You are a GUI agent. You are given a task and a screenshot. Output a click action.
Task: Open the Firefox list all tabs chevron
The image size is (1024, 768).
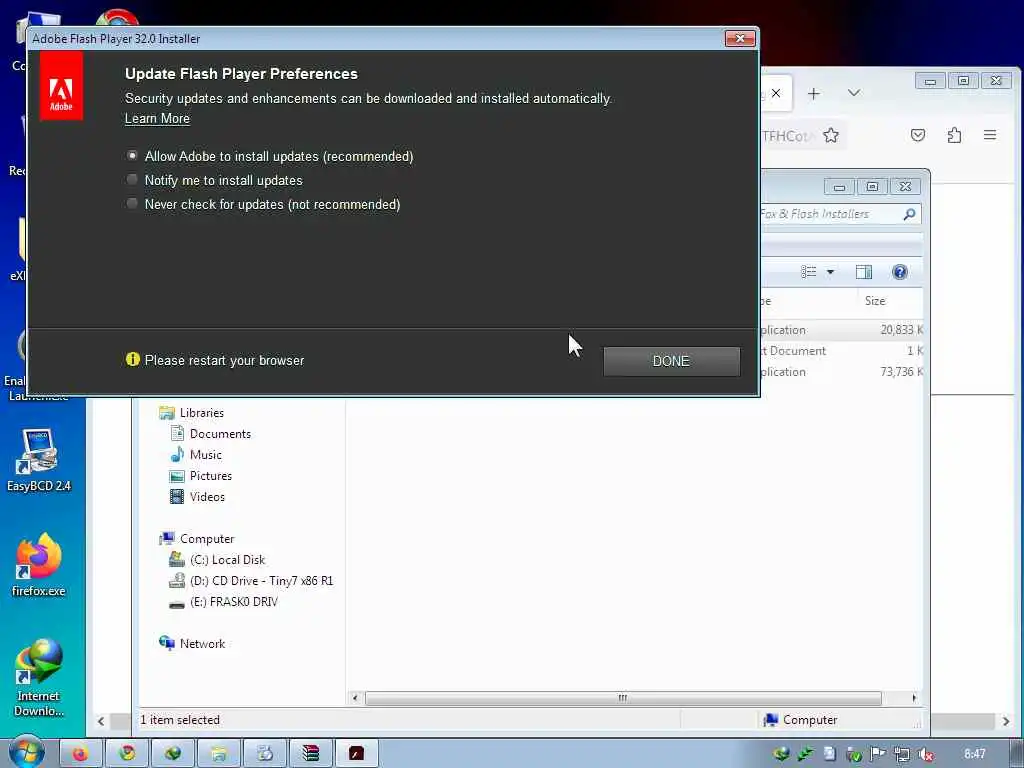coord(854,93)
